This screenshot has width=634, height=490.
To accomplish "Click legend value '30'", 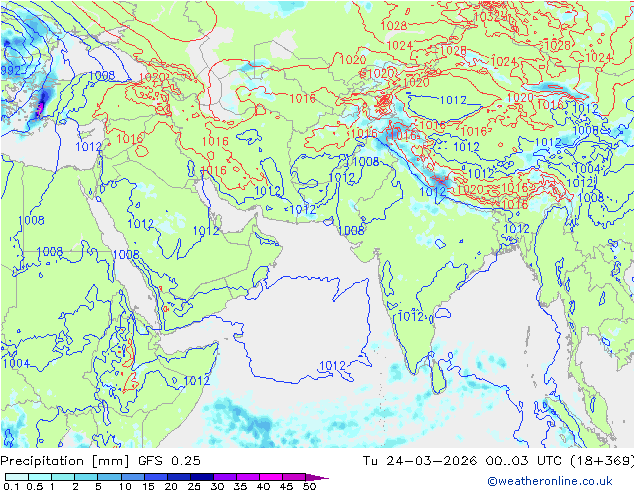I will pos(217,486).
